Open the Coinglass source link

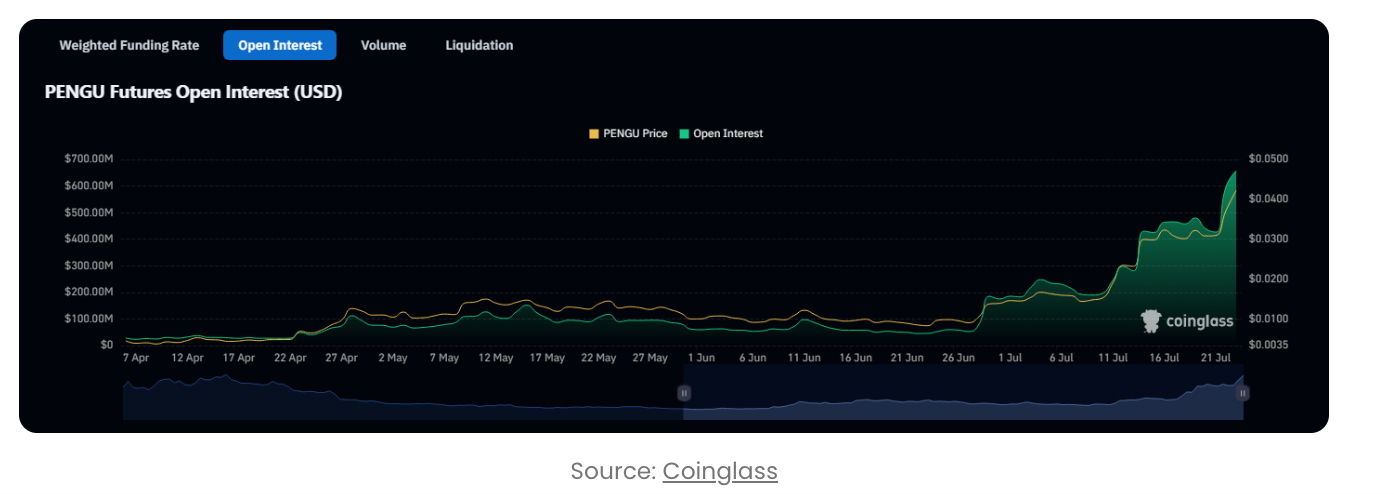tap(719, 471)
